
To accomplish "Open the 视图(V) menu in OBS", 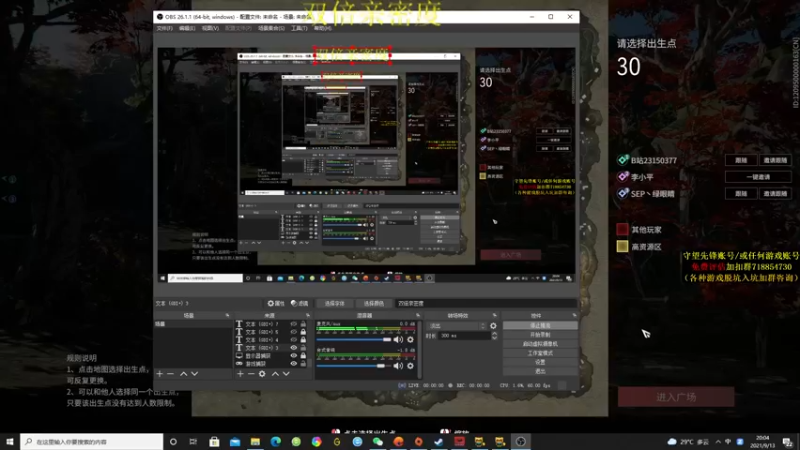I will 210,29.
